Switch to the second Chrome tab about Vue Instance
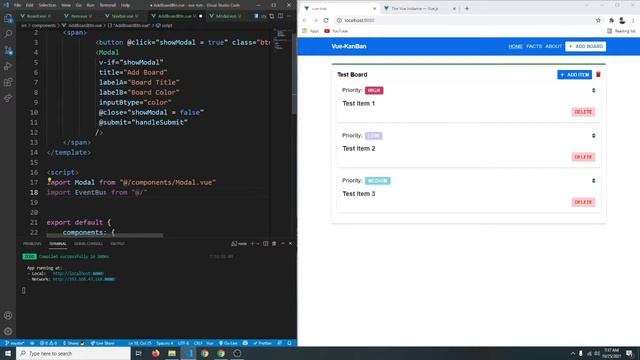Image resolution: width=640 pixels, height=360 pixels. (420, 8)
